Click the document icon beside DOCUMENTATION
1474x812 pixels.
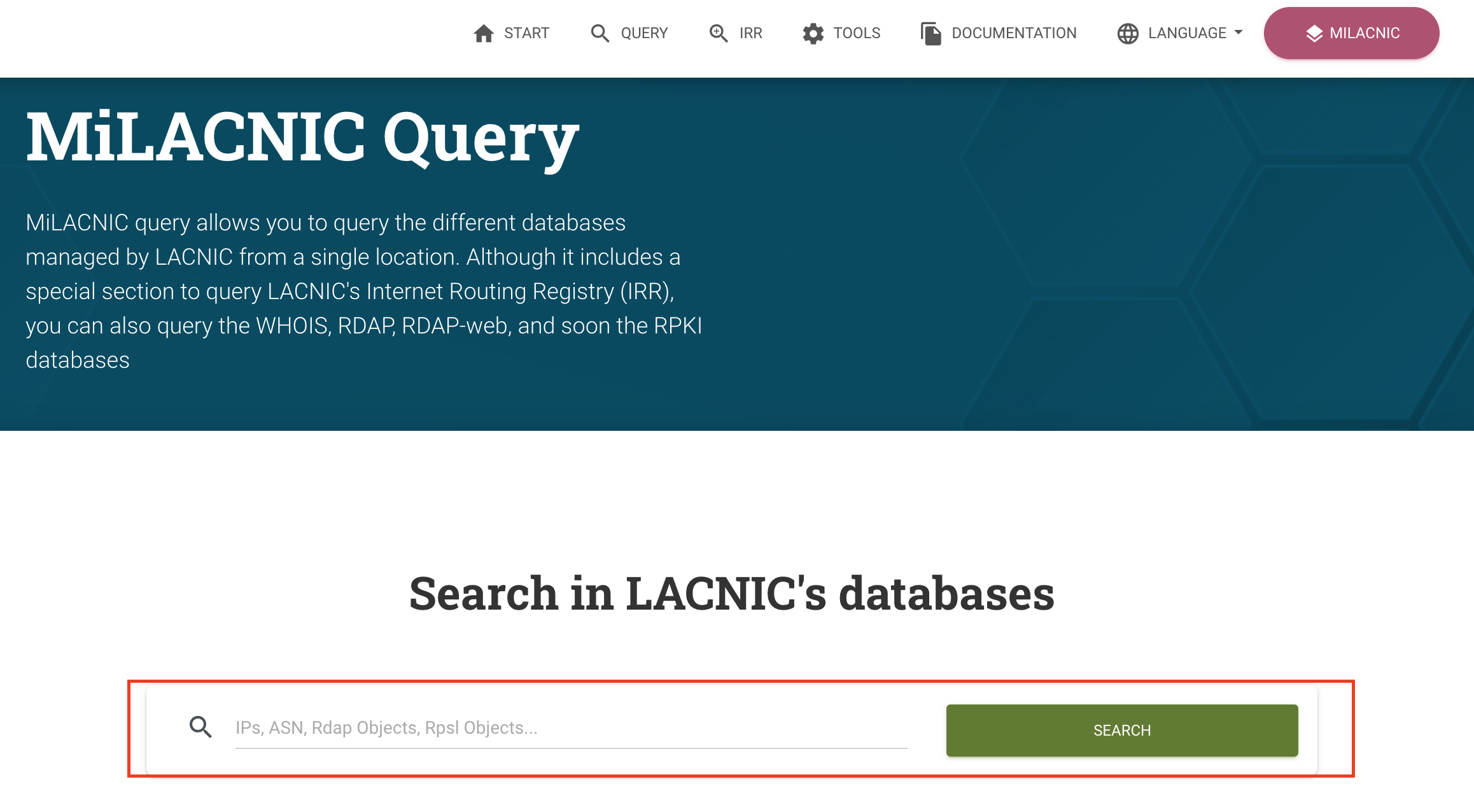(x=930, y=33)
